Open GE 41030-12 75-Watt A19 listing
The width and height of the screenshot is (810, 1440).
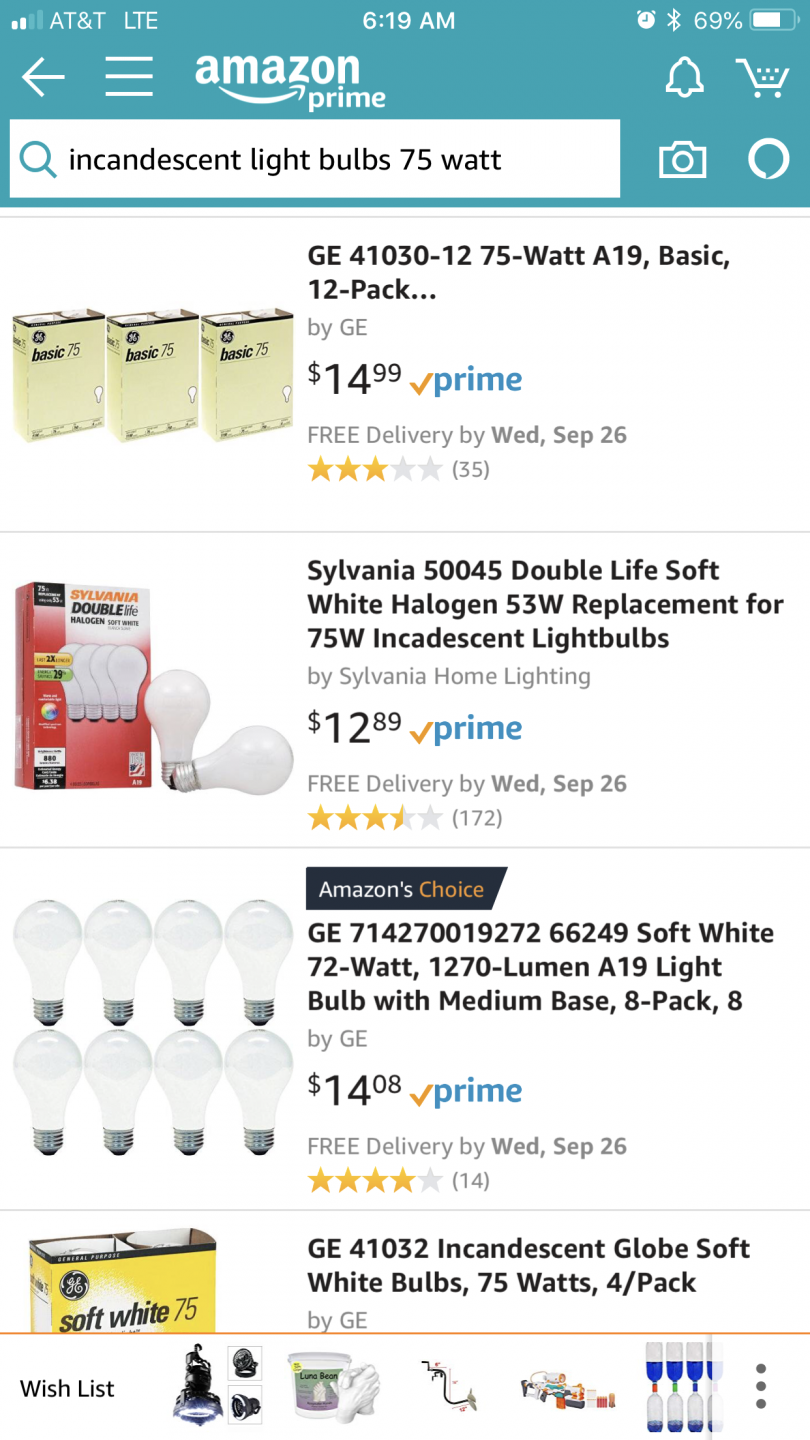(x=518, y=272)
